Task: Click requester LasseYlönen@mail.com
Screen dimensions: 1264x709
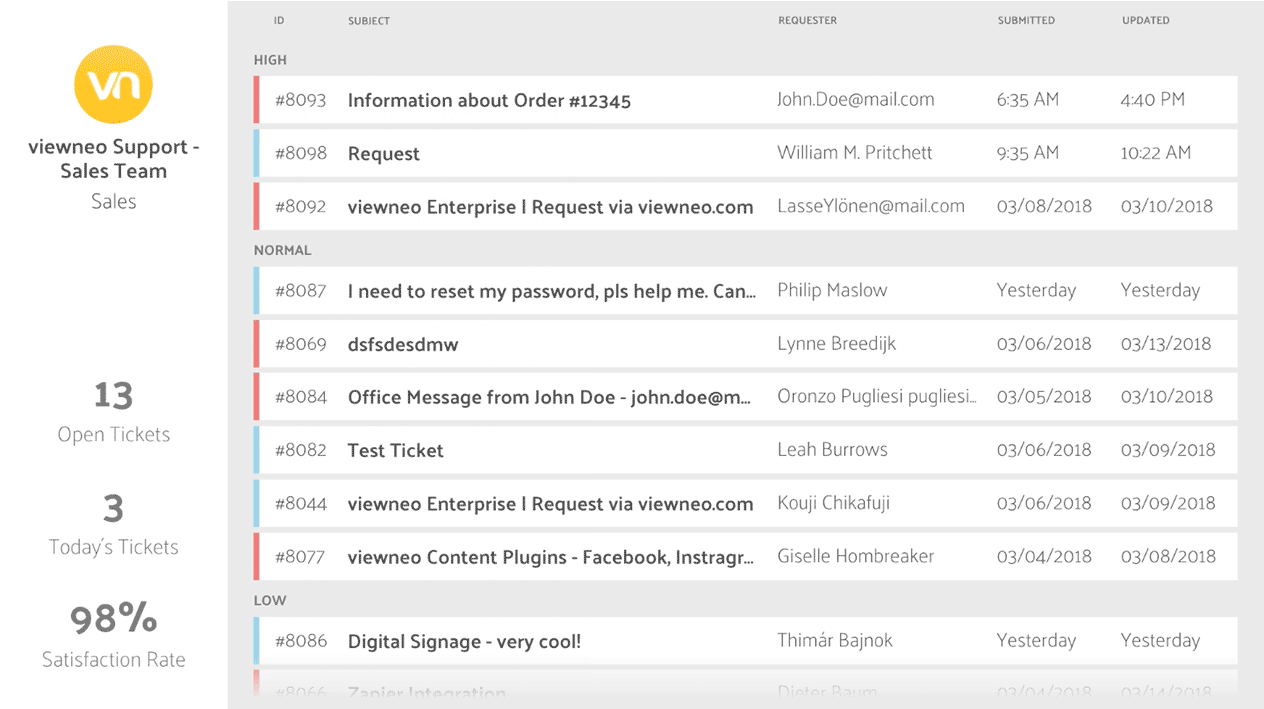Action: 871,206
